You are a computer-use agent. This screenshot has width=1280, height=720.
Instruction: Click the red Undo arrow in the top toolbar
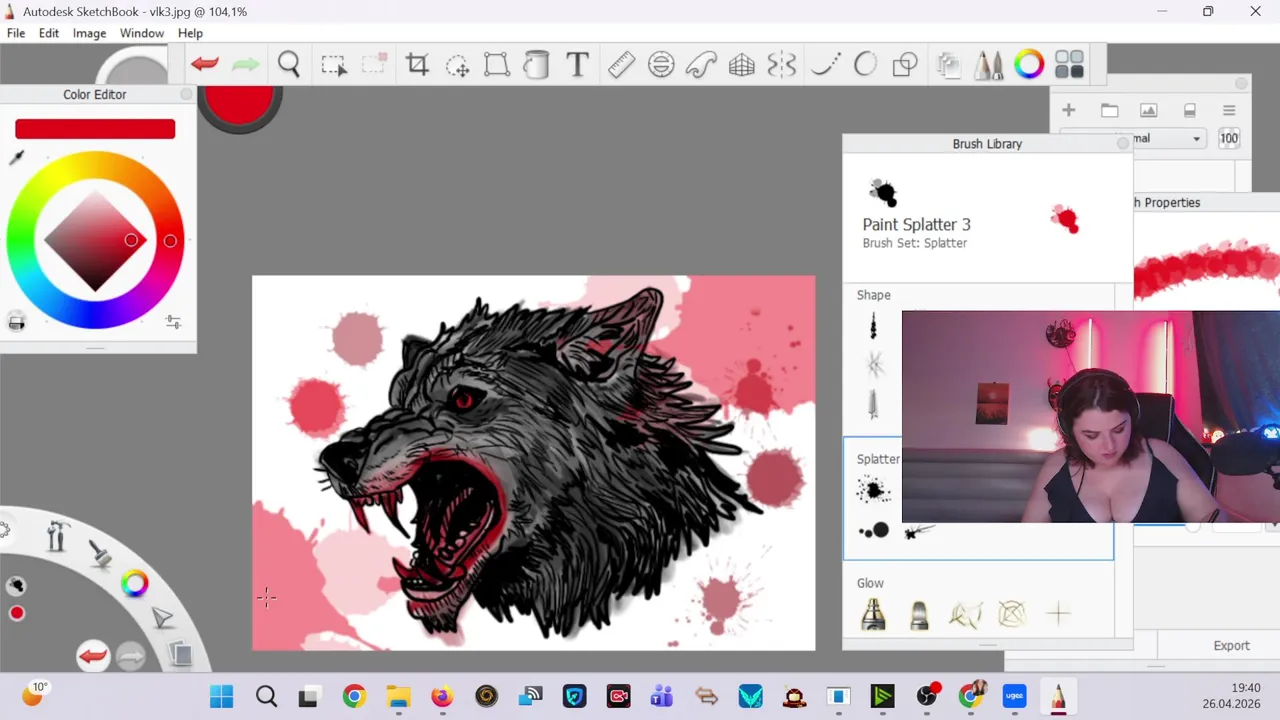[205, 65]
